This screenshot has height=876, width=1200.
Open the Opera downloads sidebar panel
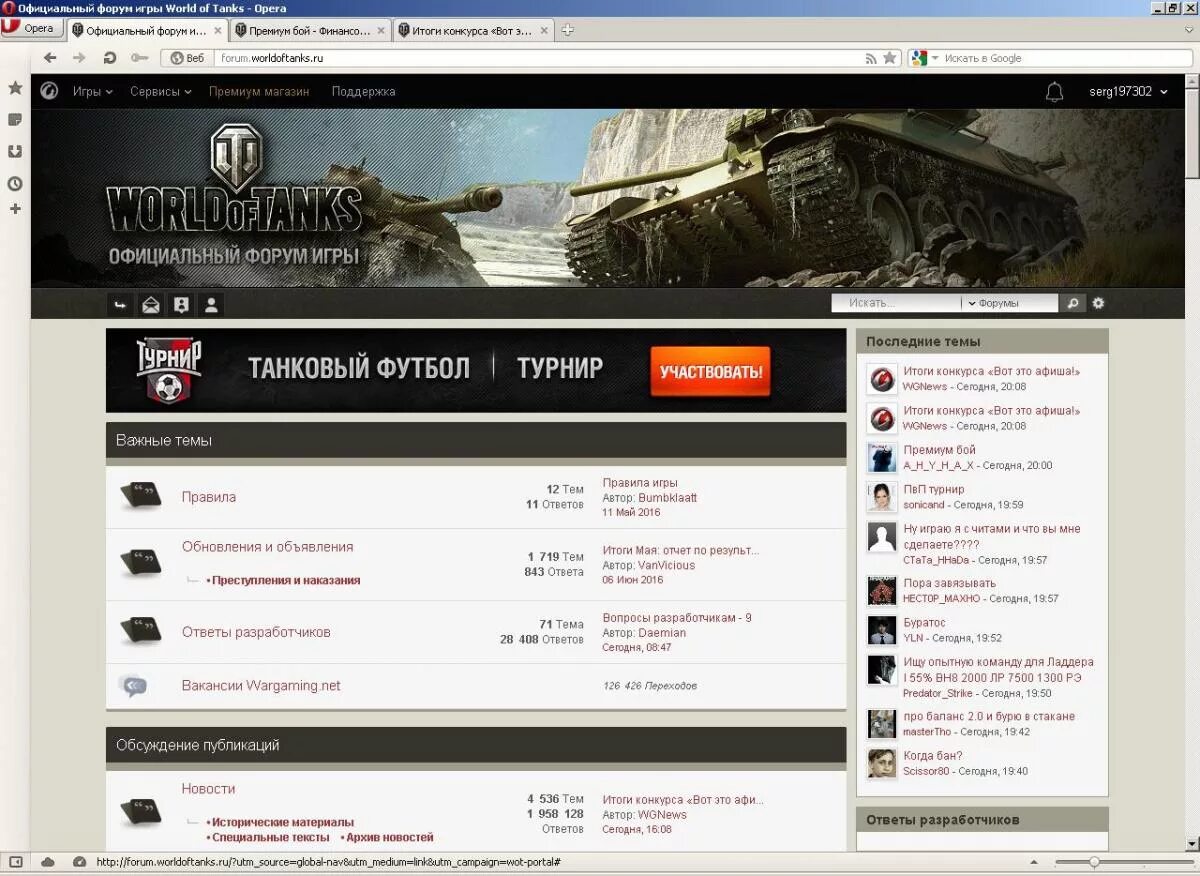[x=15, y=151]
